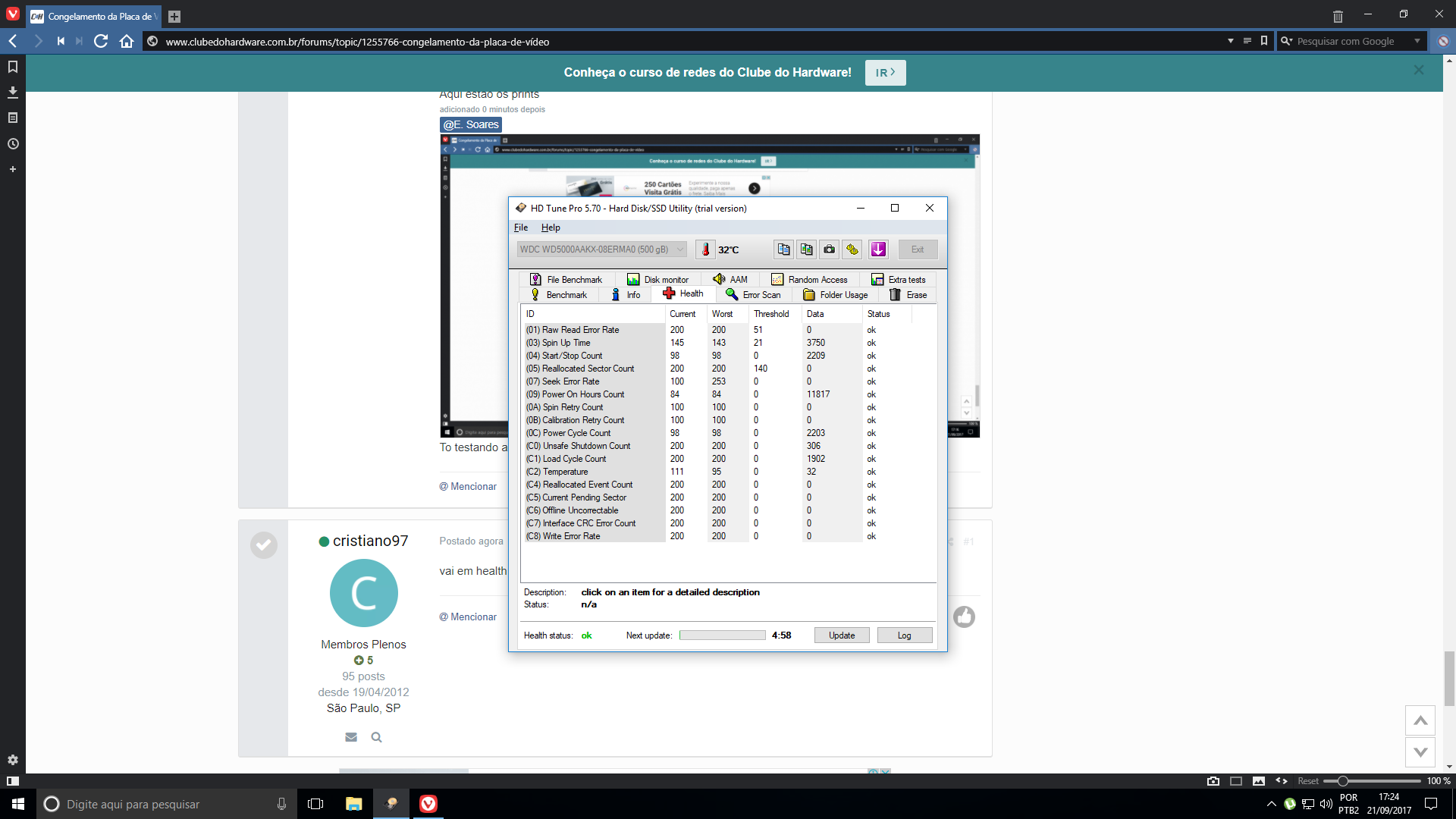Click the IR button on the banner

(885, 73)
